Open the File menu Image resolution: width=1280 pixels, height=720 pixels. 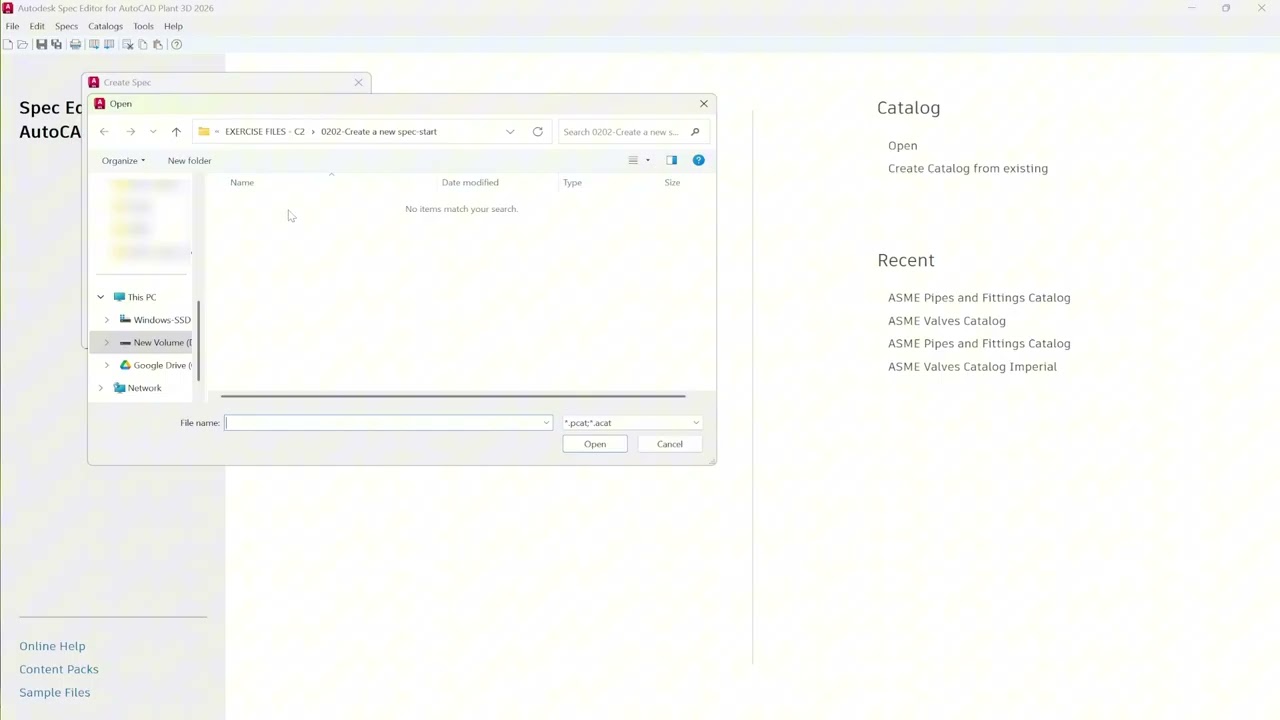coord(13,26)
